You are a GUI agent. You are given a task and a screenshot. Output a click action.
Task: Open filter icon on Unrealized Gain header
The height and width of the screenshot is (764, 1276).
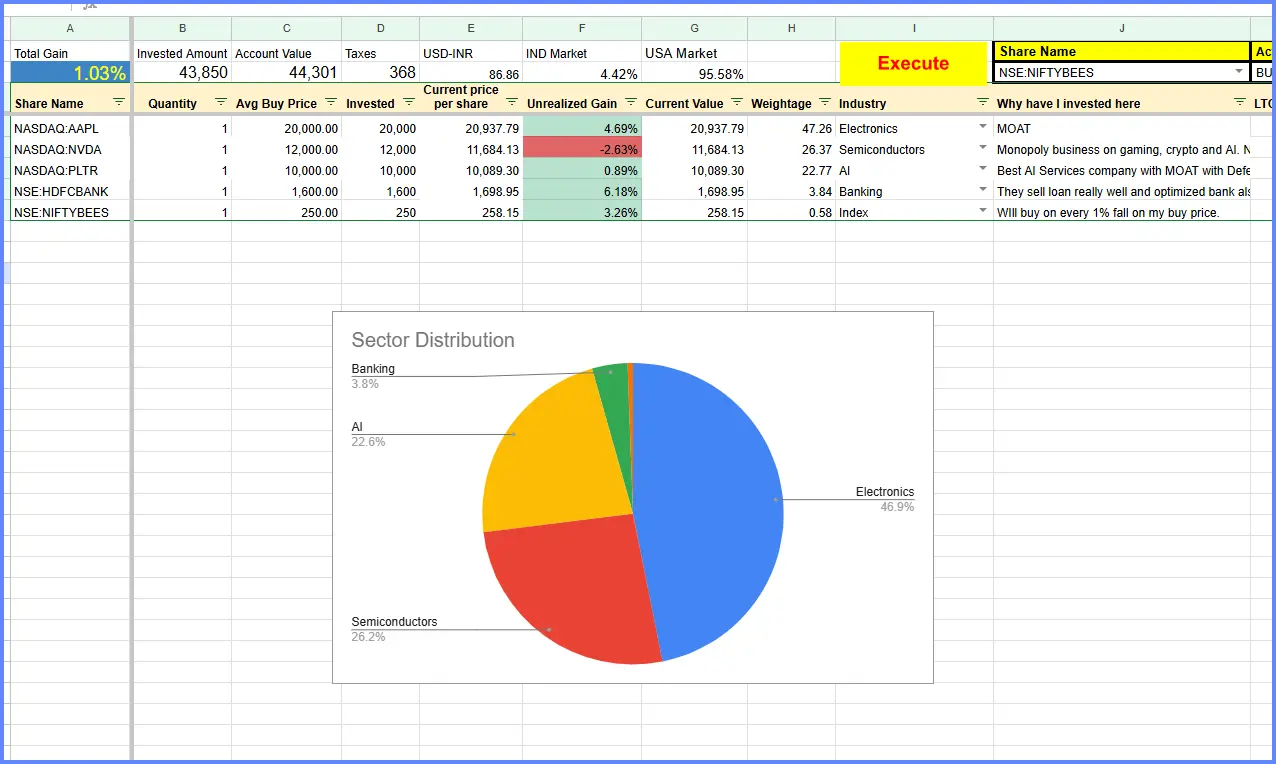click(631, 102)
